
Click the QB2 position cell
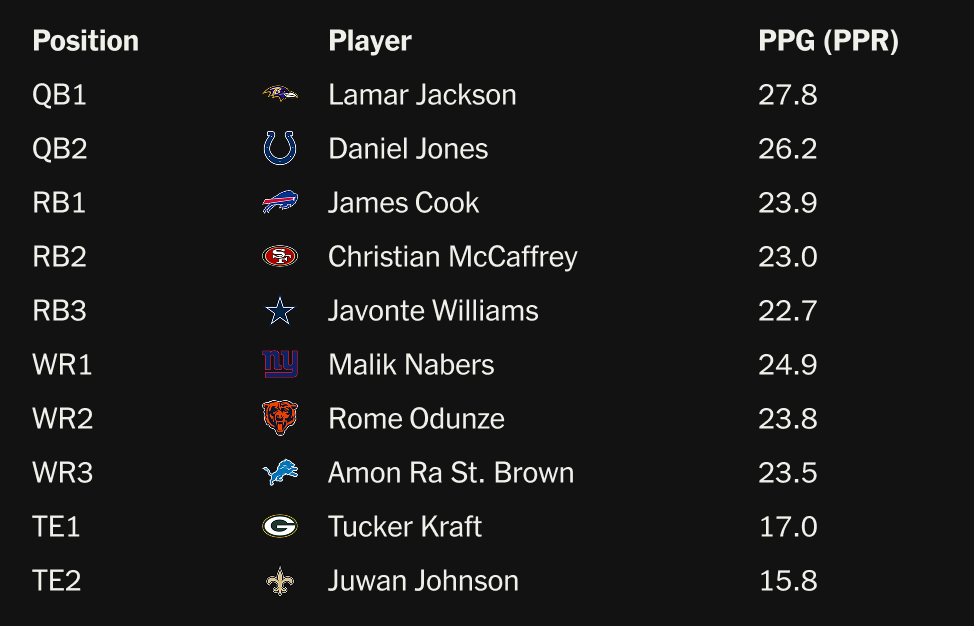coord(60,149)
